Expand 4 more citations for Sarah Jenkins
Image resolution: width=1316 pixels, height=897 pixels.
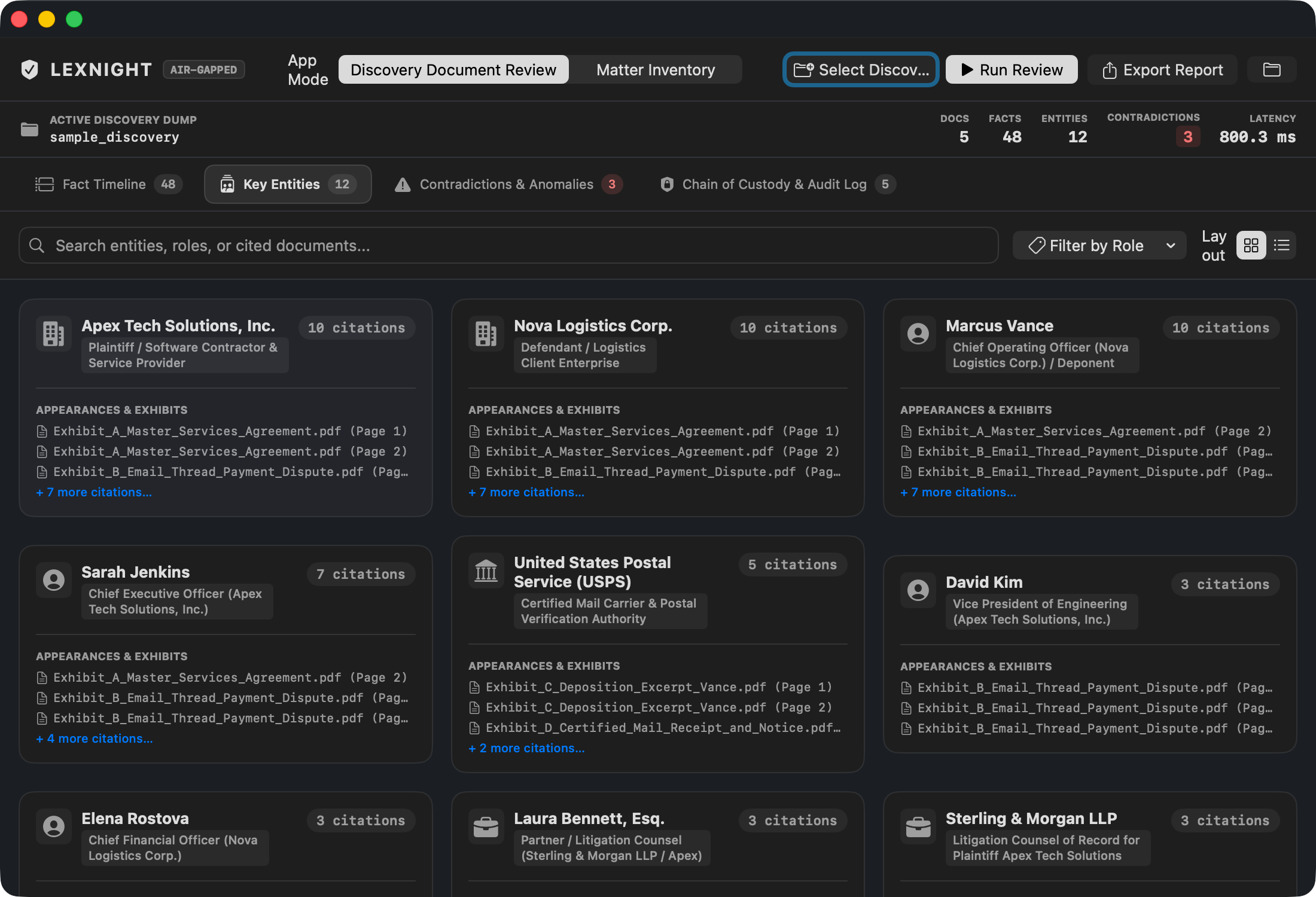coord(95,739)
